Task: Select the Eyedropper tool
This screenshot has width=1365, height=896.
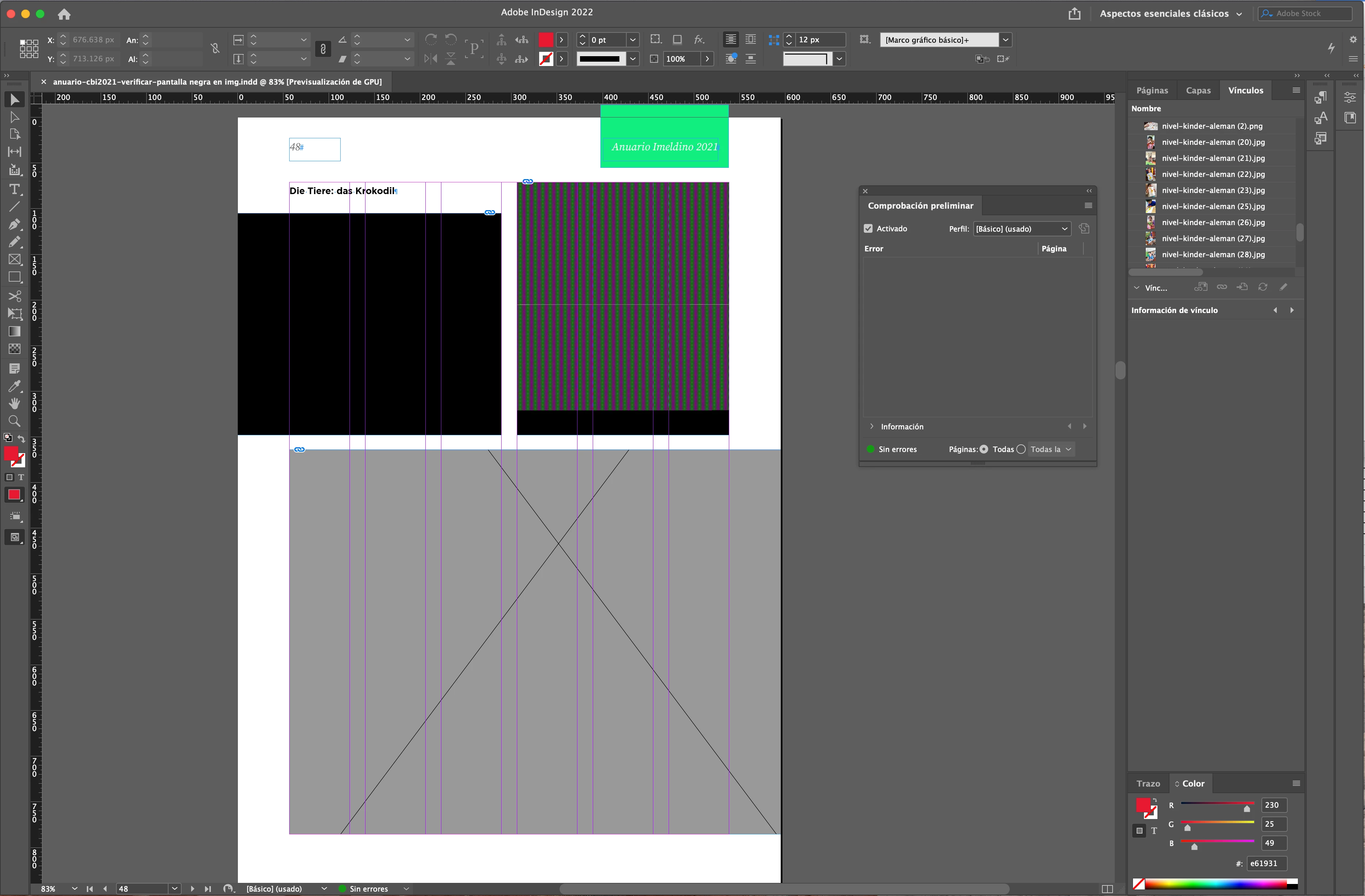Action: [14, 386]
